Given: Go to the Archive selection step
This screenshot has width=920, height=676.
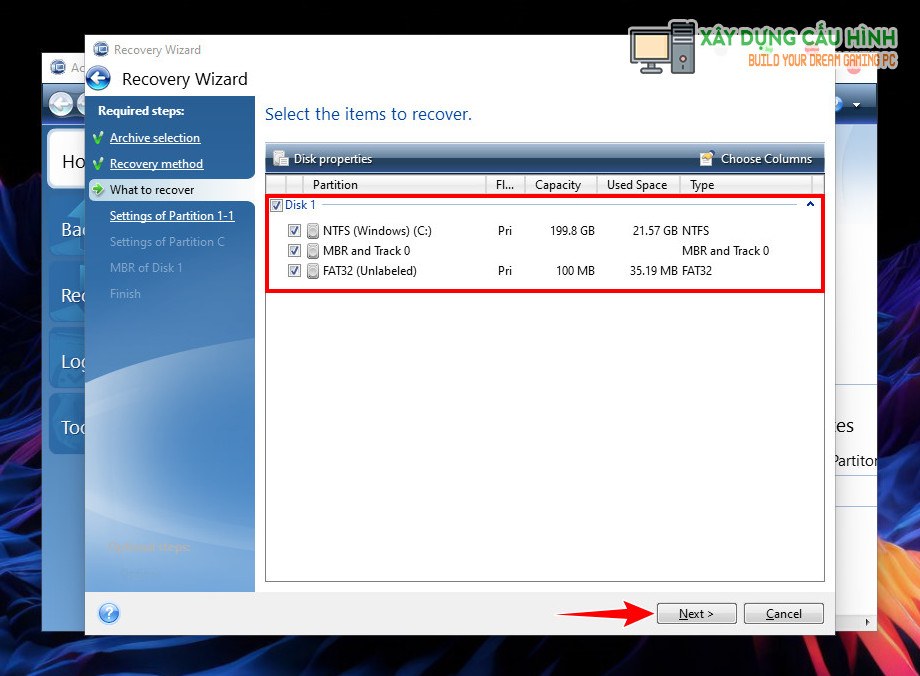Looking at the screenshot, I should (x=155, y=138).
